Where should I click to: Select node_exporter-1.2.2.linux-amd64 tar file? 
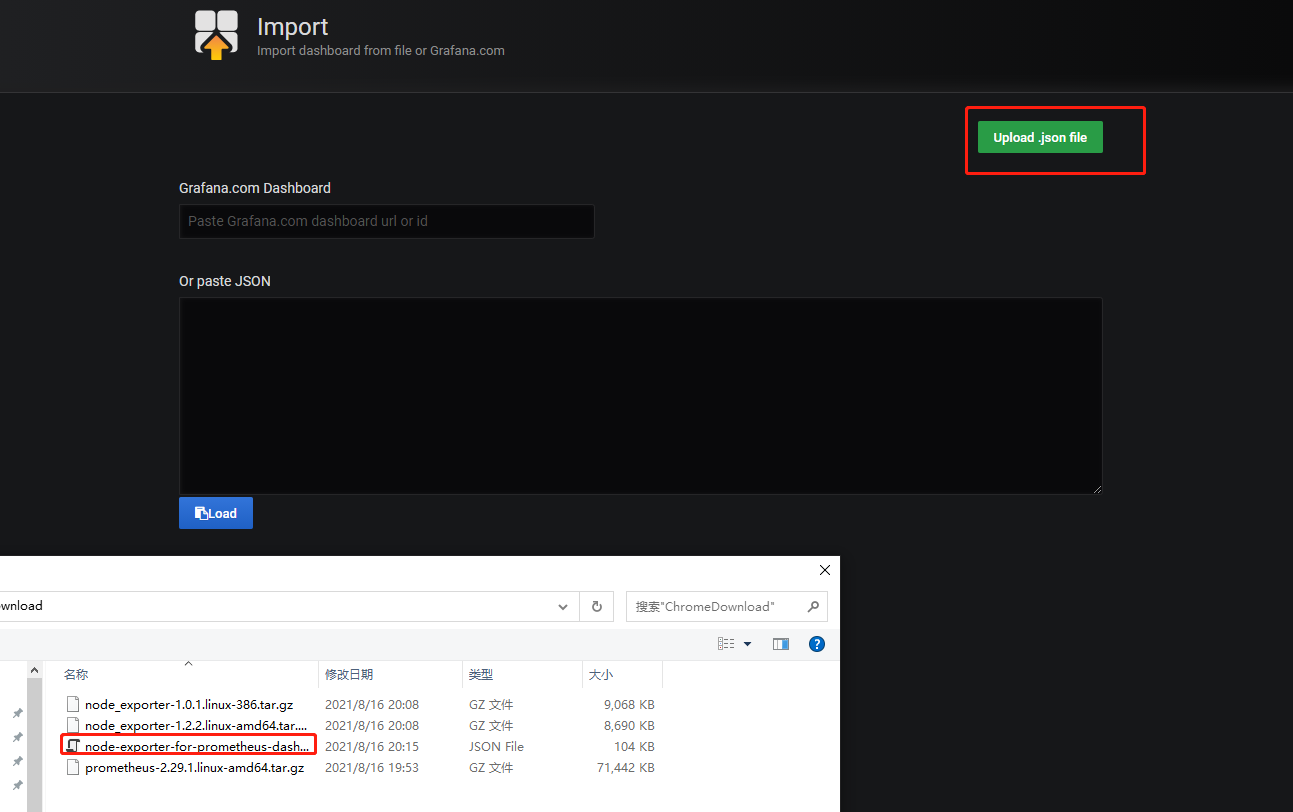point(196,726)
